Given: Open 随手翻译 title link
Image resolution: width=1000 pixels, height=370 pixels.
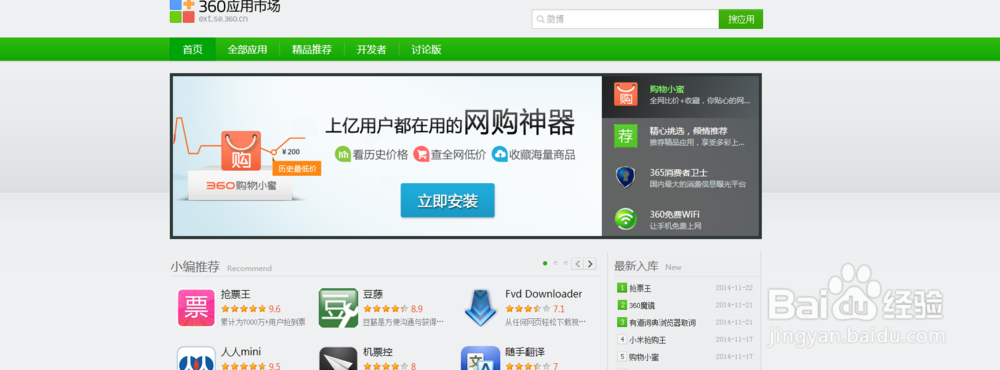Looking at the screenshot, I should point(525,352).
